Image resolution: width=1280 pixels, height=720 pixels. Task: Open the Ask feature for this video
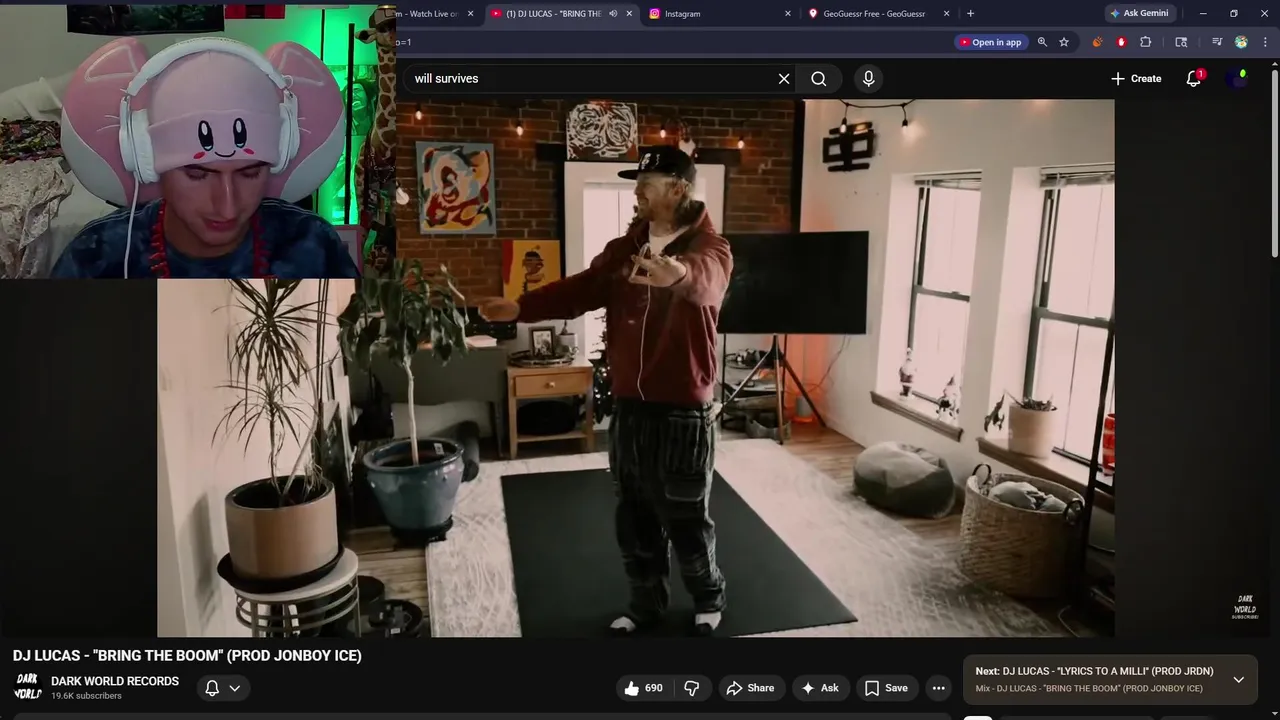[x=819, y=688]
